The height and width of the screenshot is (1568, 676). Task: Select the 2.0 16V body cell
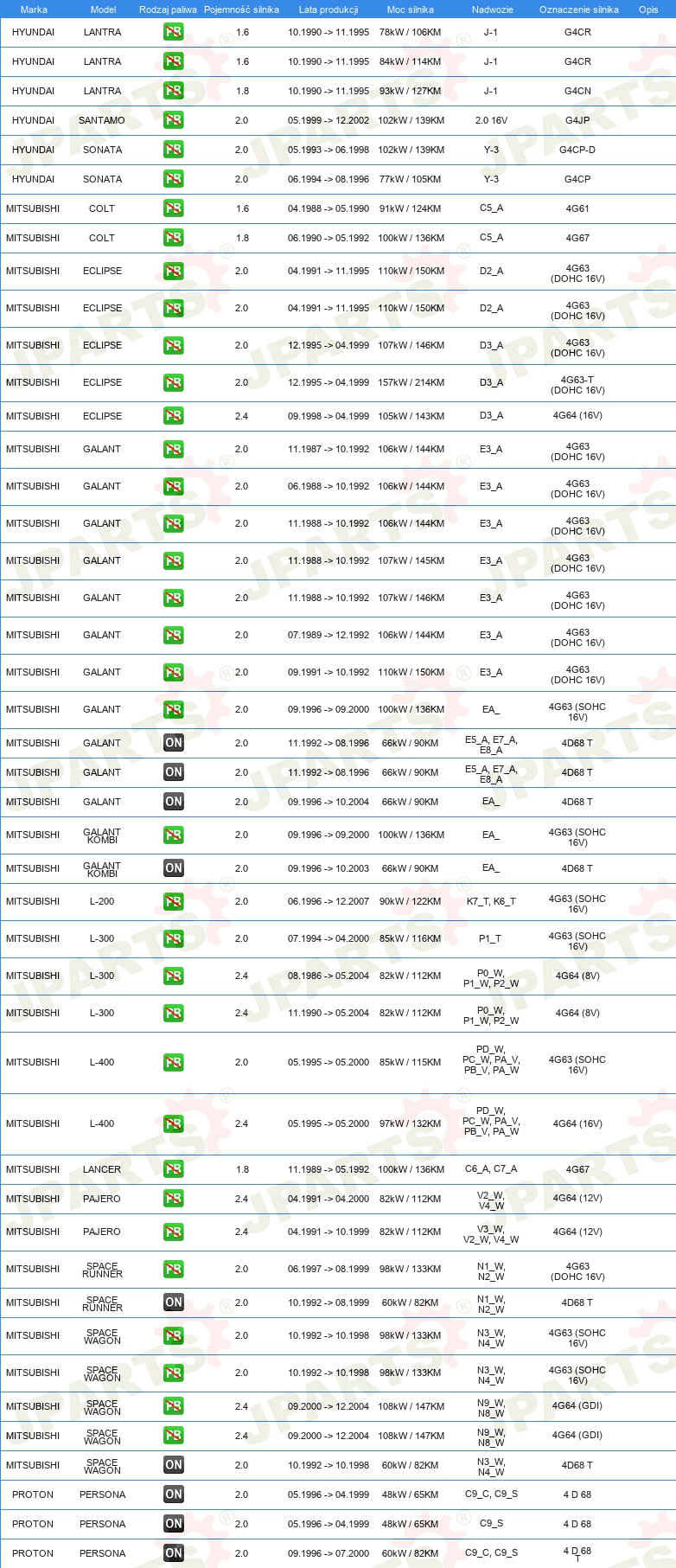click(491, 120)
